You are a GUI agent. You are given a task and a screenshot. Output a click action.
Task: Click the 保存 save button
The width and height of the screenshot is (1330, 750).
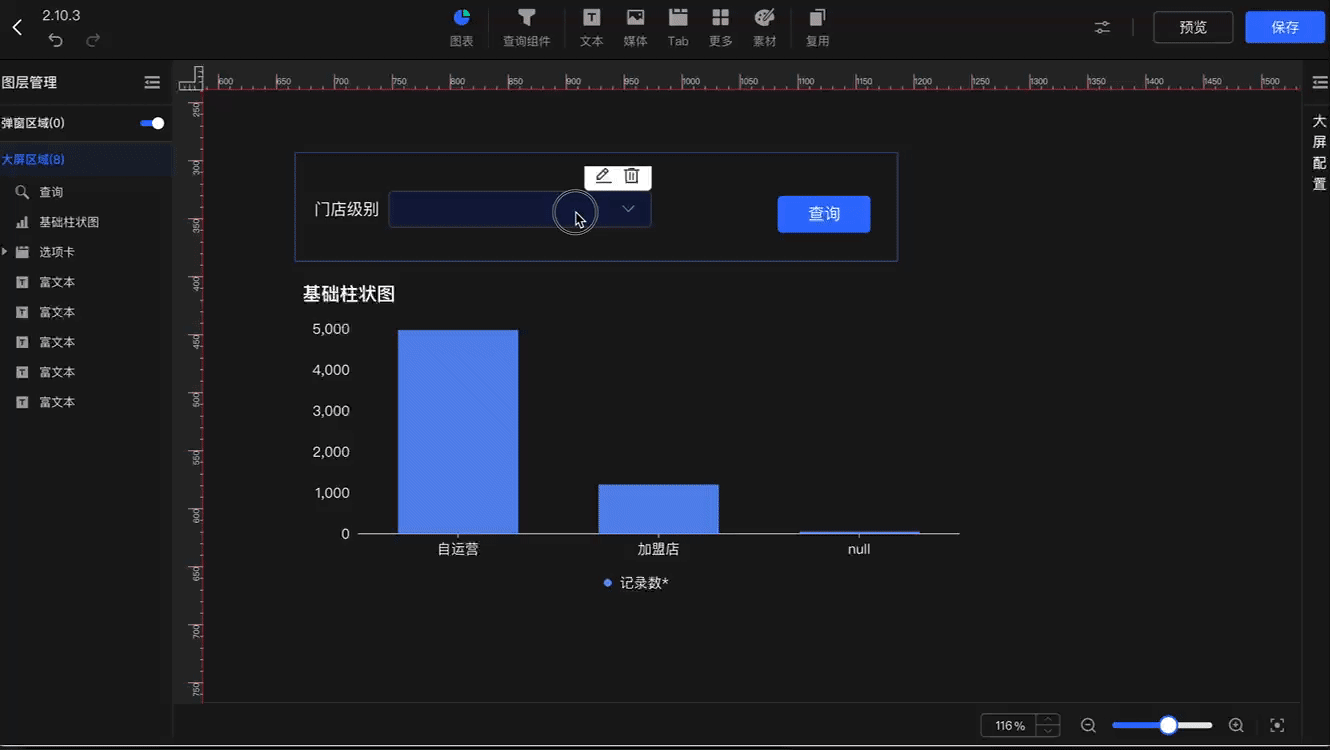click(x=1285, y=27)
